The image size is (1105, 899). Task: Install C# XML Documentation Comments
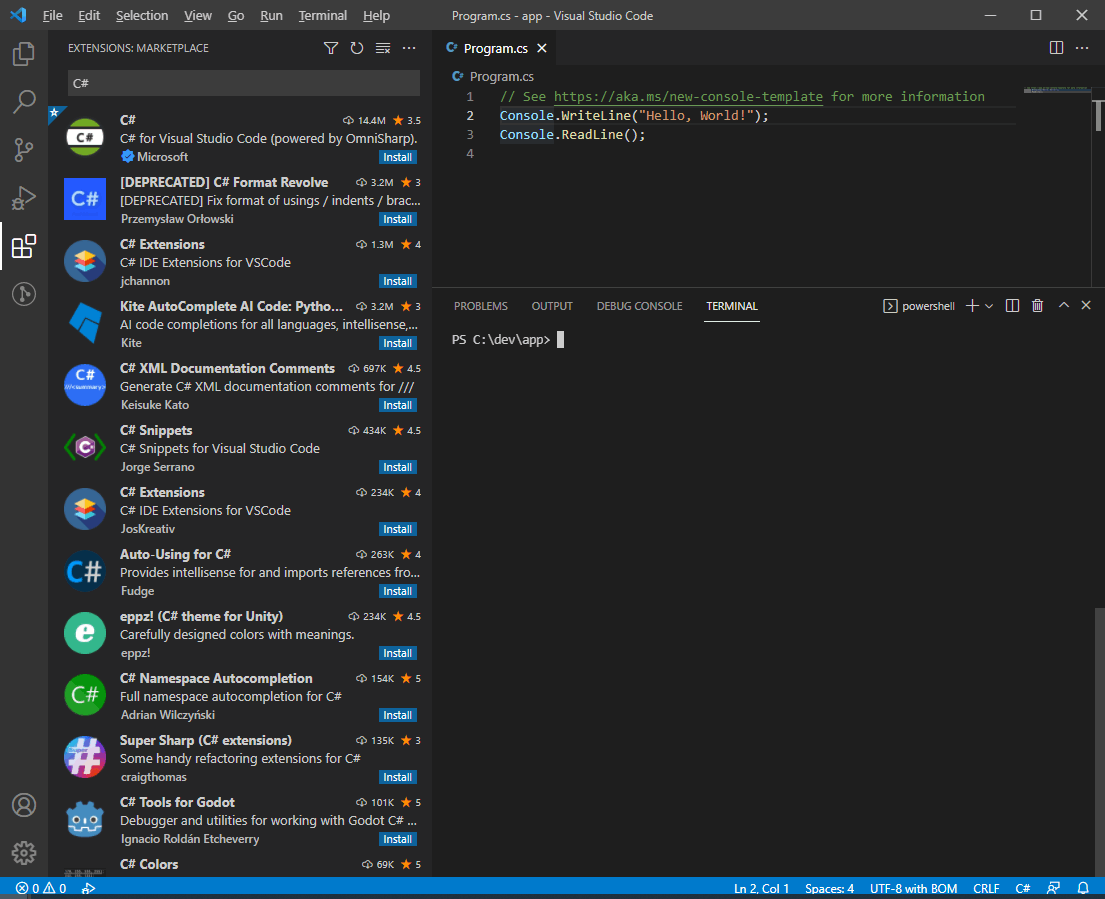coord(397,405)
